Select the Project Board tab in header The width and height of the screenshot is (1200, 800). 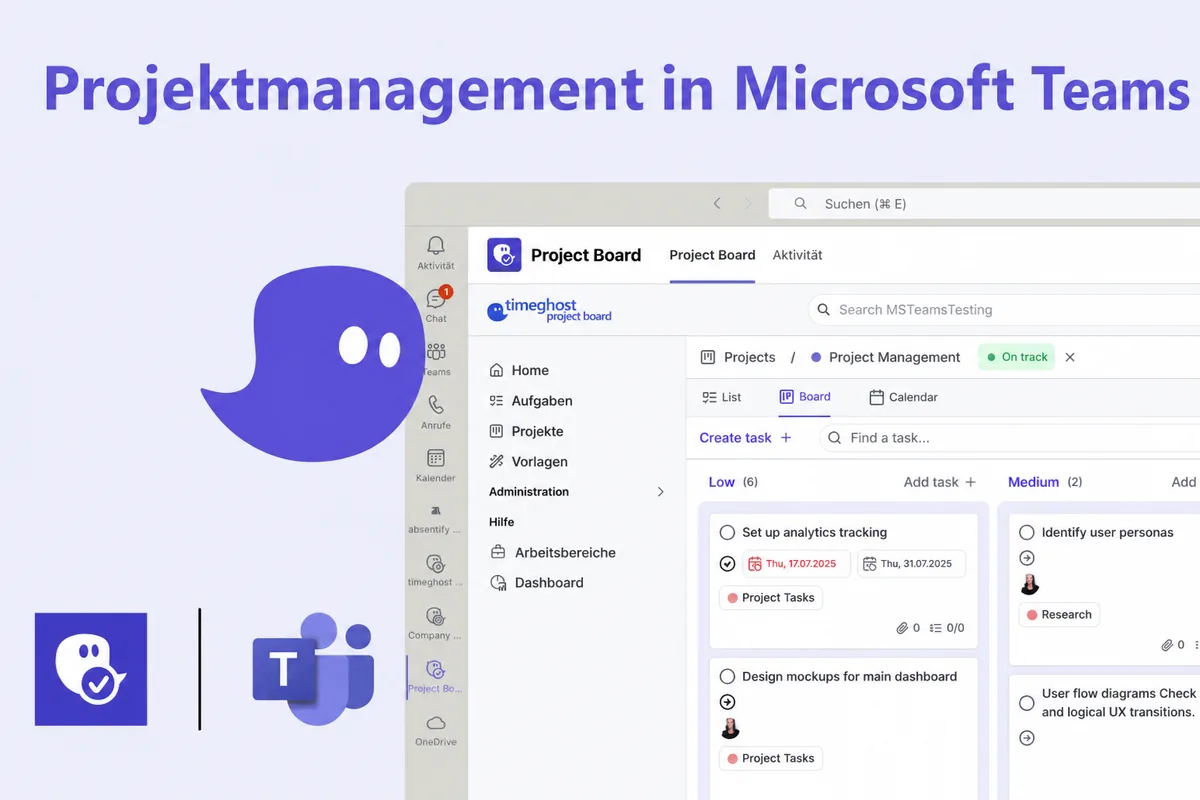[x=712, y=255]
